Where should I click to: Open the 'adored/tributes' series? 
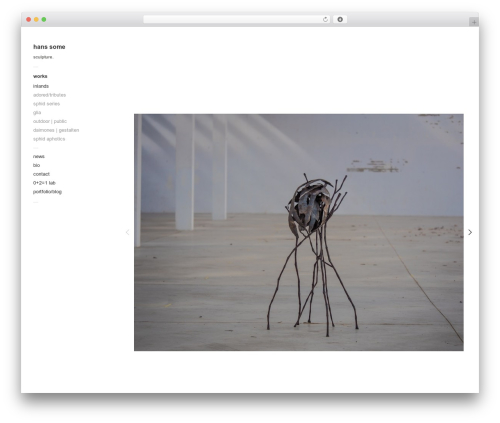[x=49, y=95]
